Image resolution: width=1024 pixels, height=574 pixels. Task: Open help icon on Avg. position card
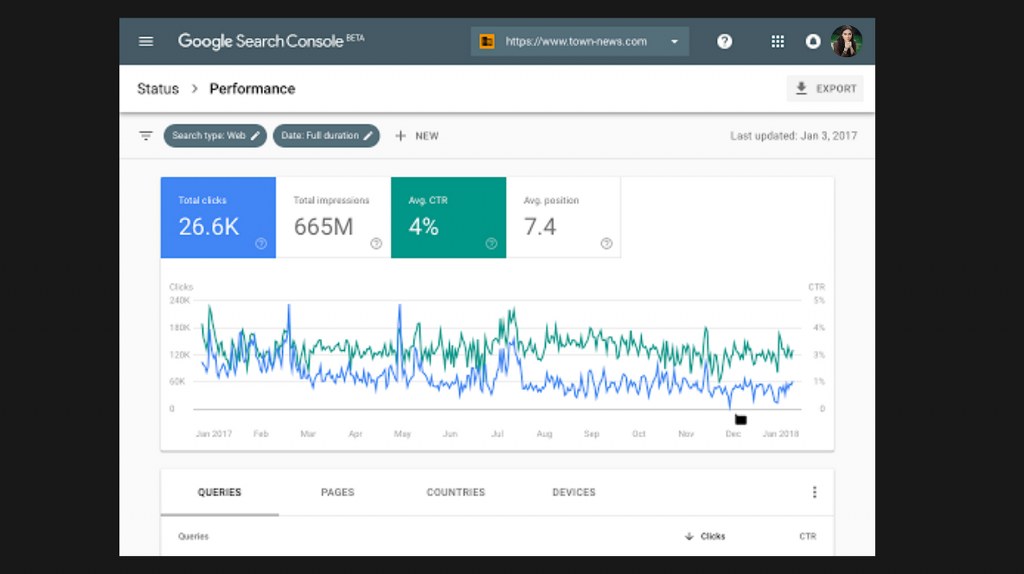coord(607,244)
